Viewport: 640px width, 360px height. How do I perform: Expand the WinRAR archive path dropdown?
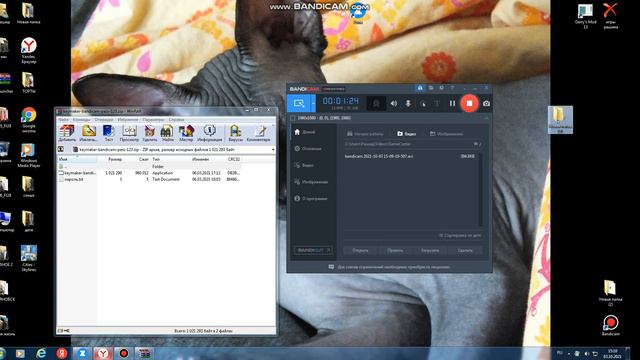pyautogui.click(x=273, y=150)
